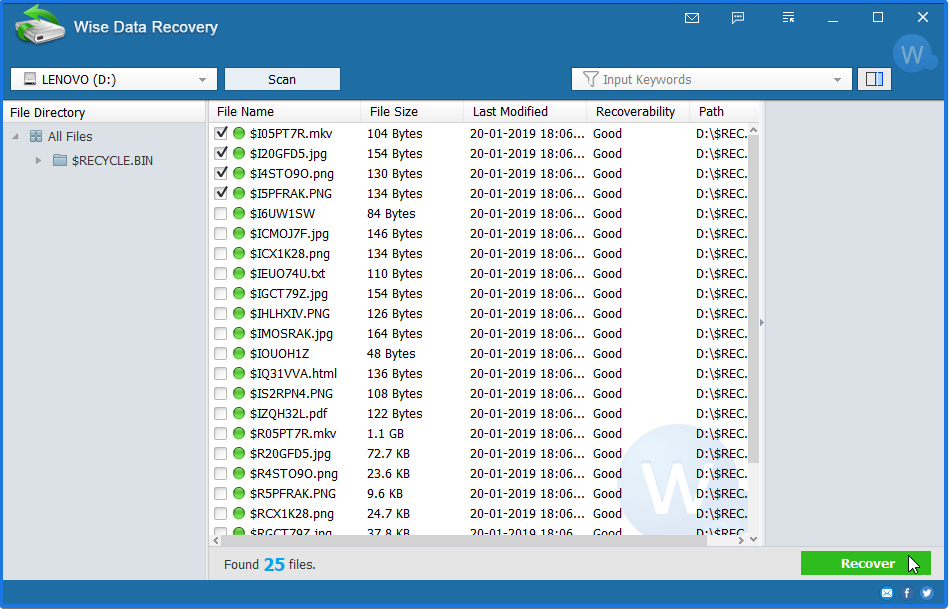The height and width of the screenshot is (609, 949).
Task: Uncheck the $I4STO9O.png checkbox
Action: coord(221,173)
